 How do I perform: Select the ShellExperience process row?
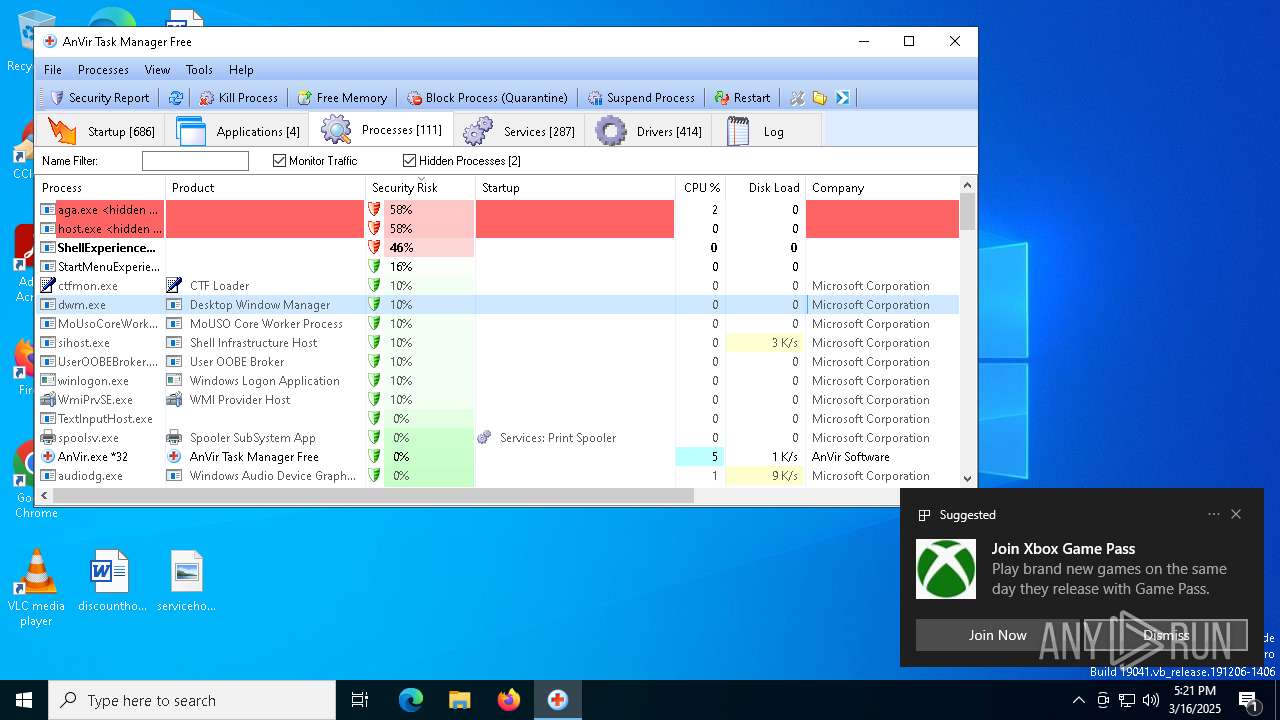(x=498, y=248)
